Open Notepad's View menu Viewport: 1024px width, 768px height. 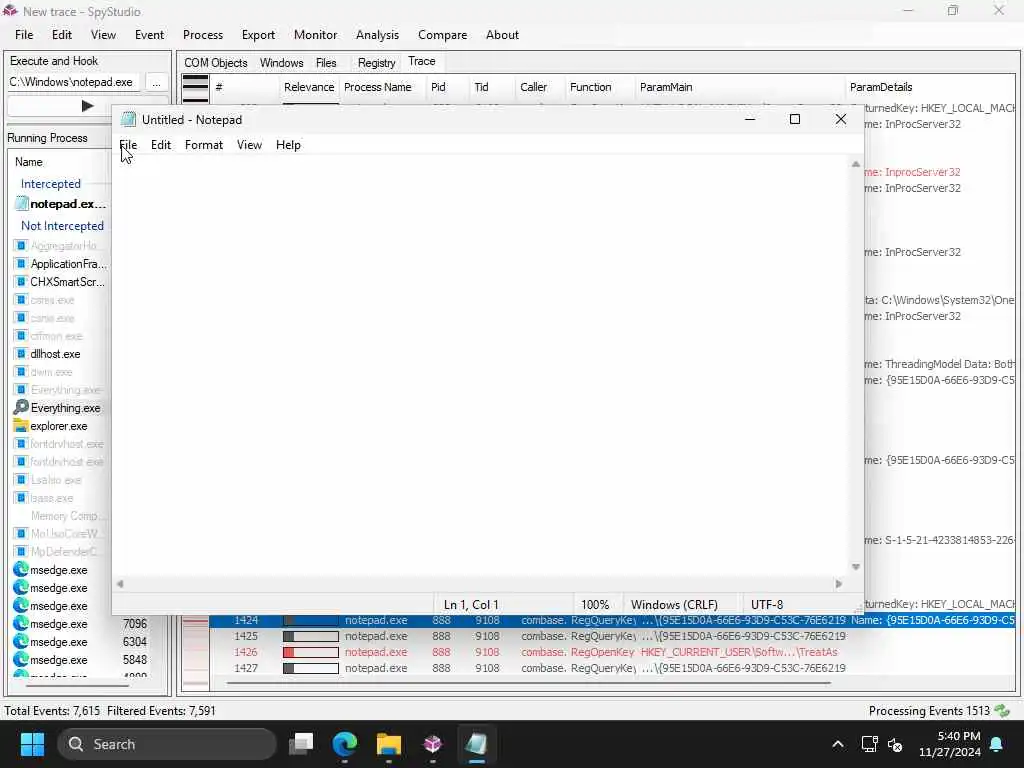pyautogui.click(x=249, y=145)
